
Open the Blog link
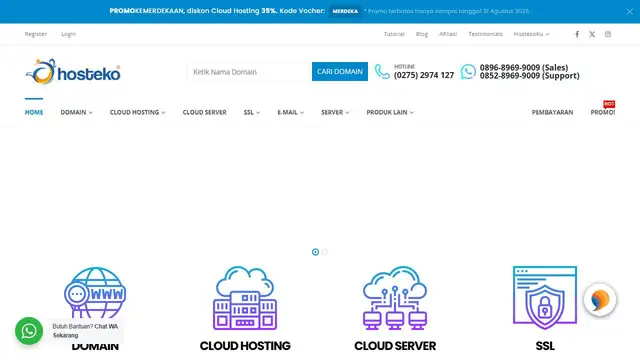[422, 34]
